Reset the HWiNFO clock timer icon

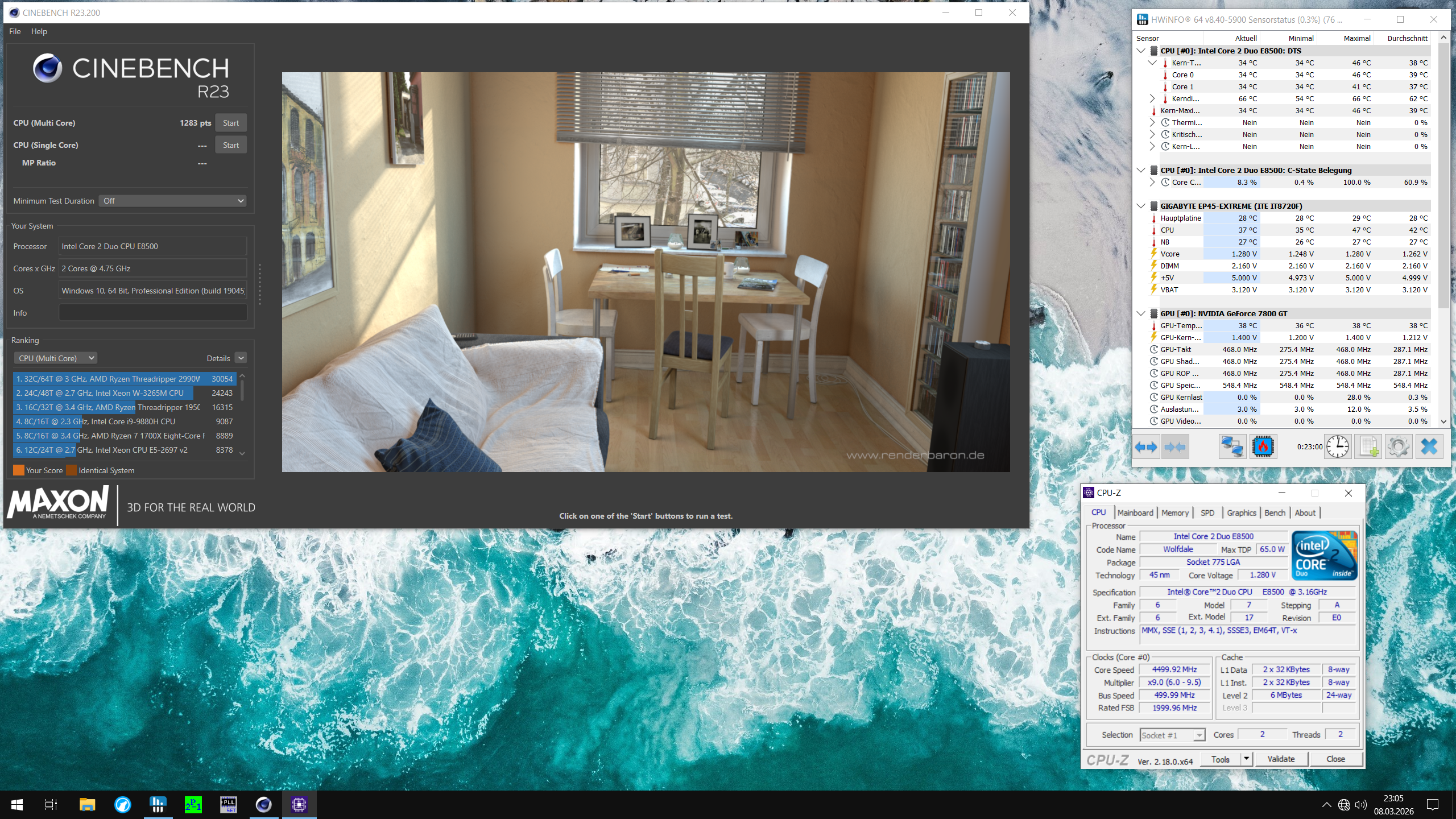pos(1337,447)
